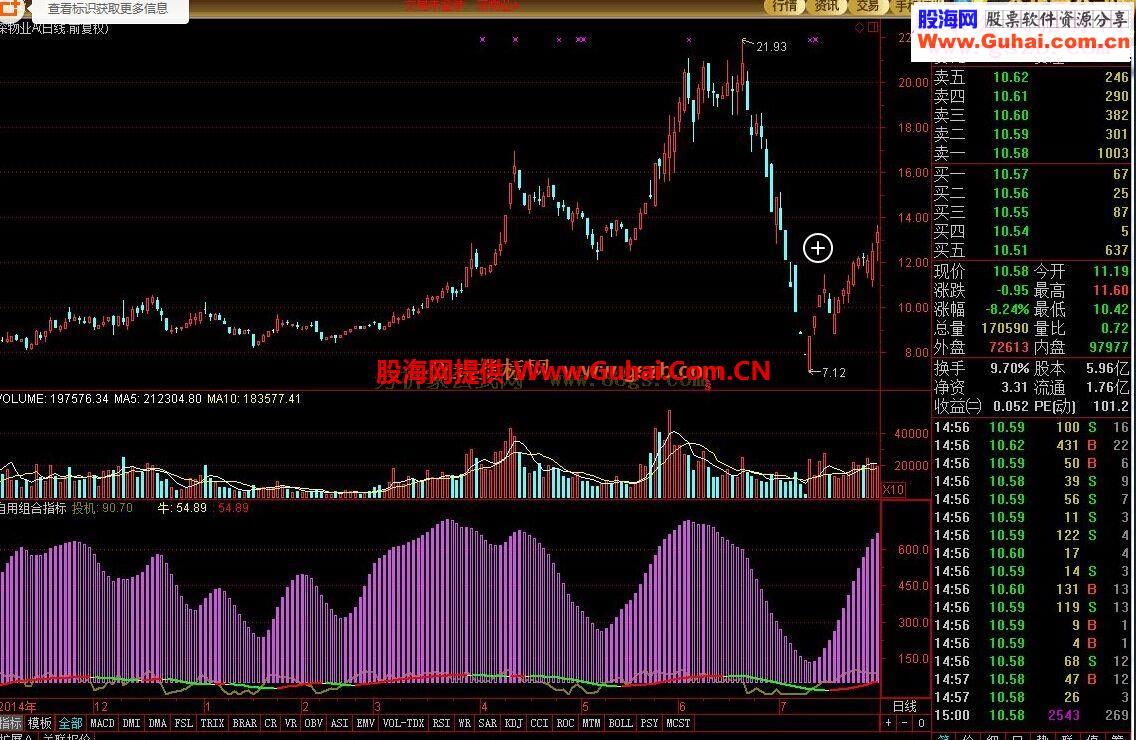Click the 换手 9.70% value
1136x740 pixels.
click(x=1009, y=368)
